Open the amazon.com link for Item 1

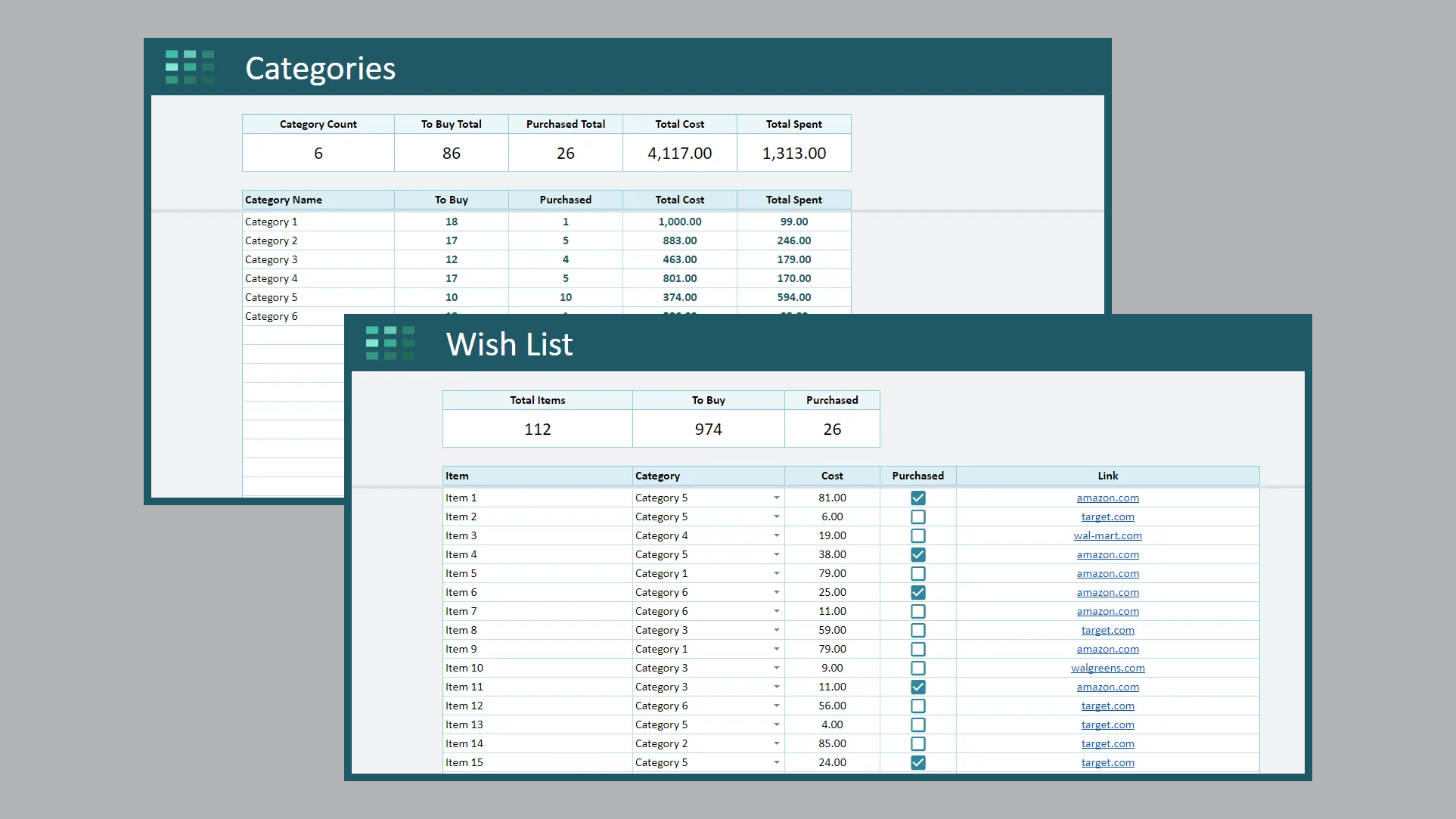point(1107,498)
